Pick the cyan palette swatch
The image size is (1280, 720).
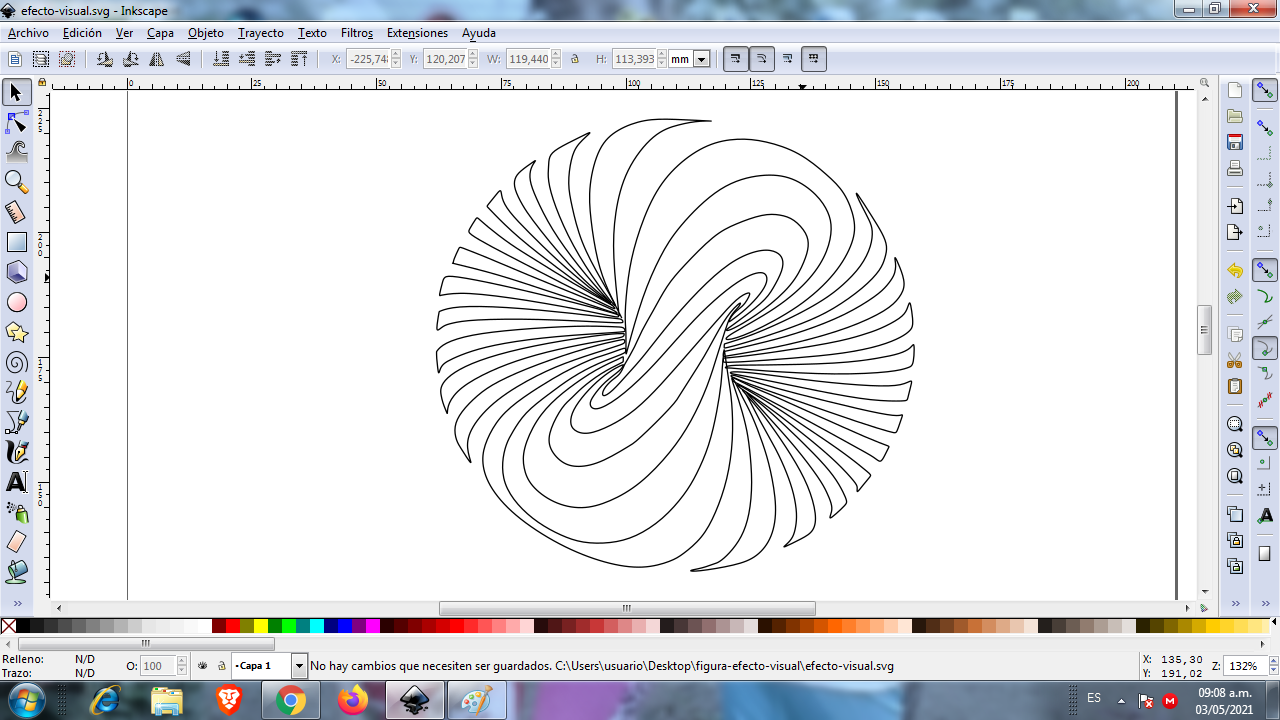317,626
